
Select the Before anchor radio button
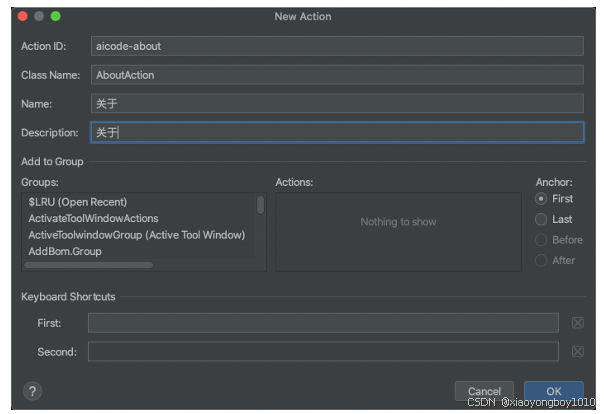[x=541, y=240]
